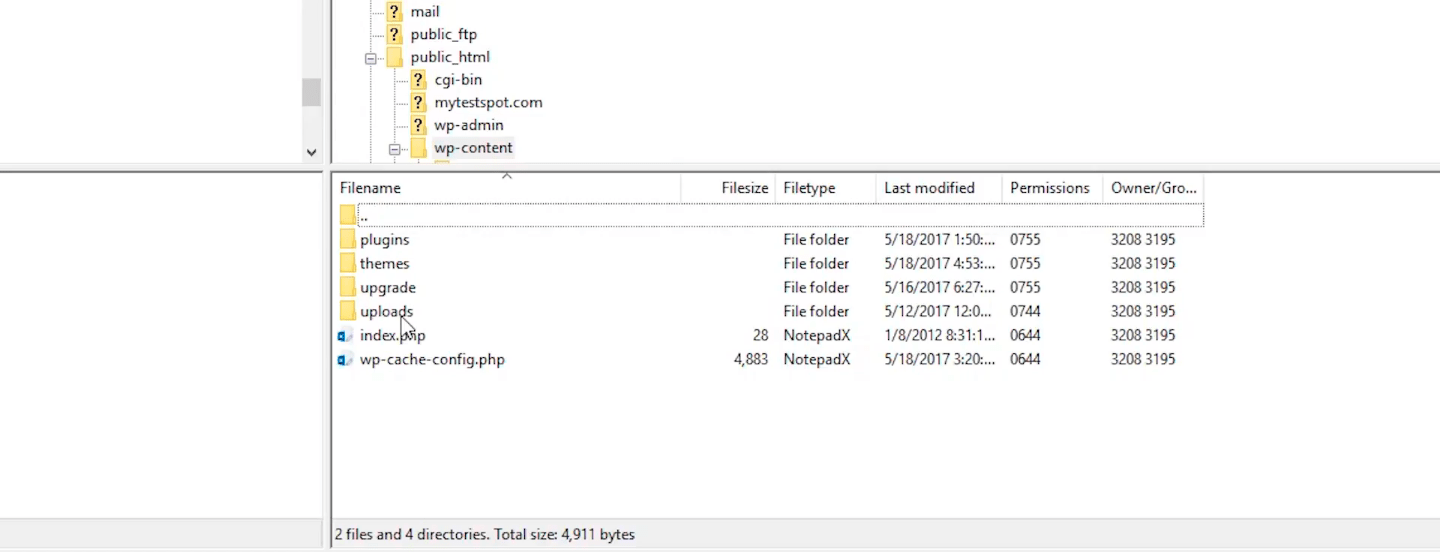This screenshot has width=1440, height=552.
Task: Select wp-content in the directory tree
Action: pyautogui.click(x=473, y=148)
